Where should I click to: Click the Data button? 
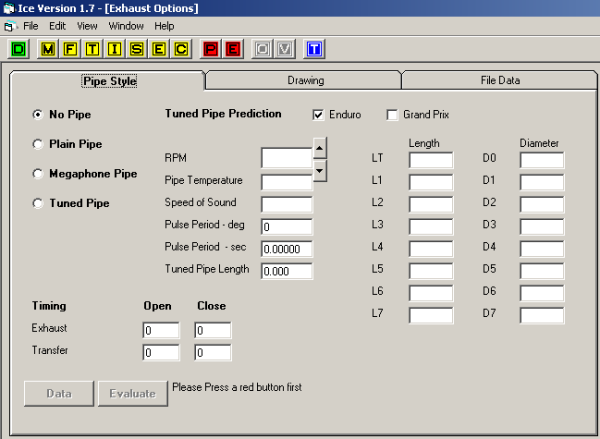pos(59,393)
